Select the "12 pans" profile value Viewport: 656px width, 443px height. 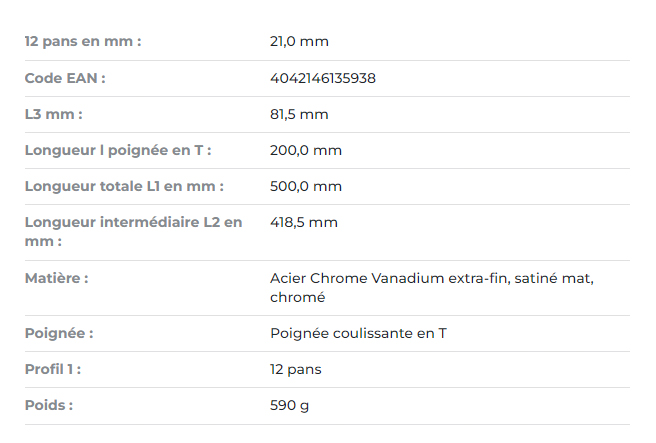point(296,369)
